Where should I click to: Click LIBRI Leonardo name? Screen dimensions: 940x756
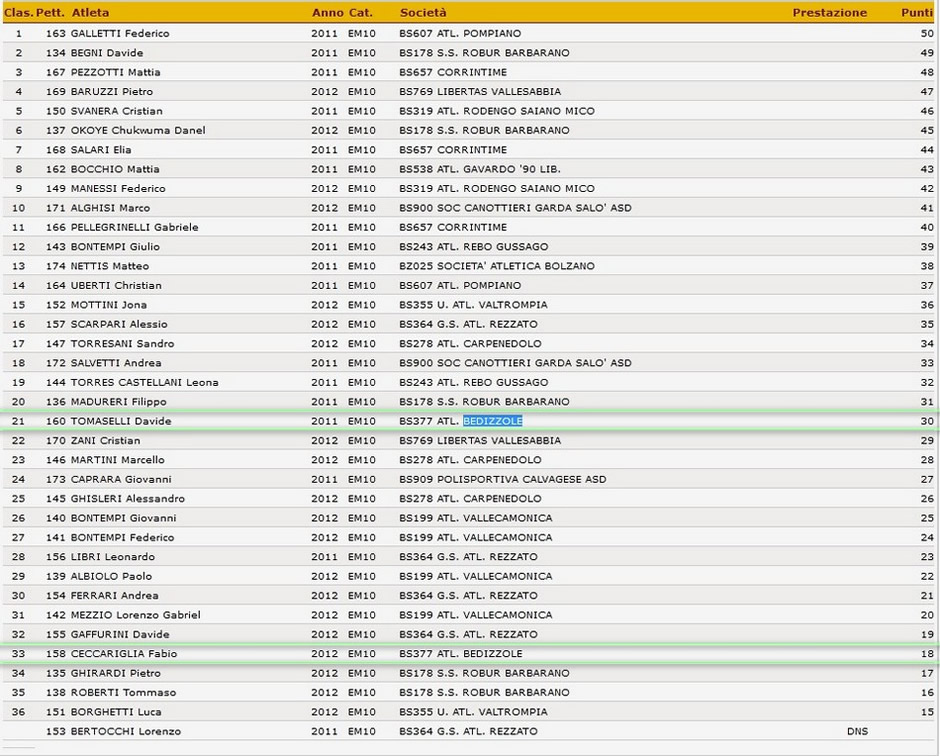pyautogui.click(x=113, y=557)
